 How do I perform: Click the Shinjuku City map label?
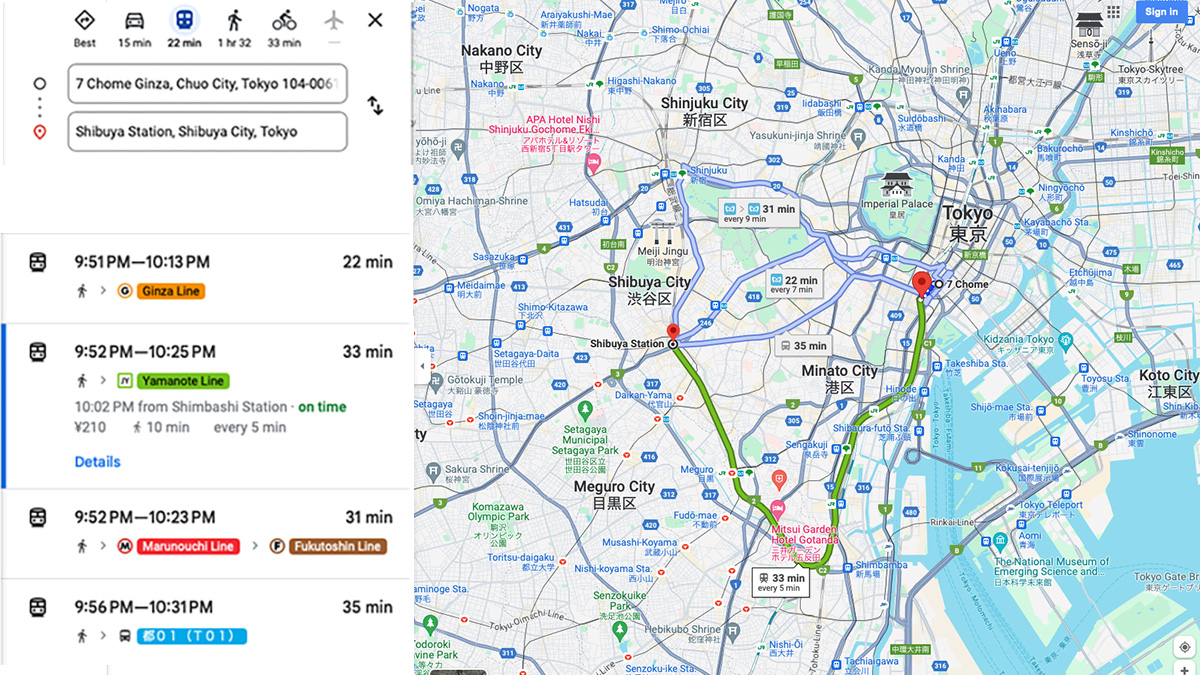click(704, 110)
